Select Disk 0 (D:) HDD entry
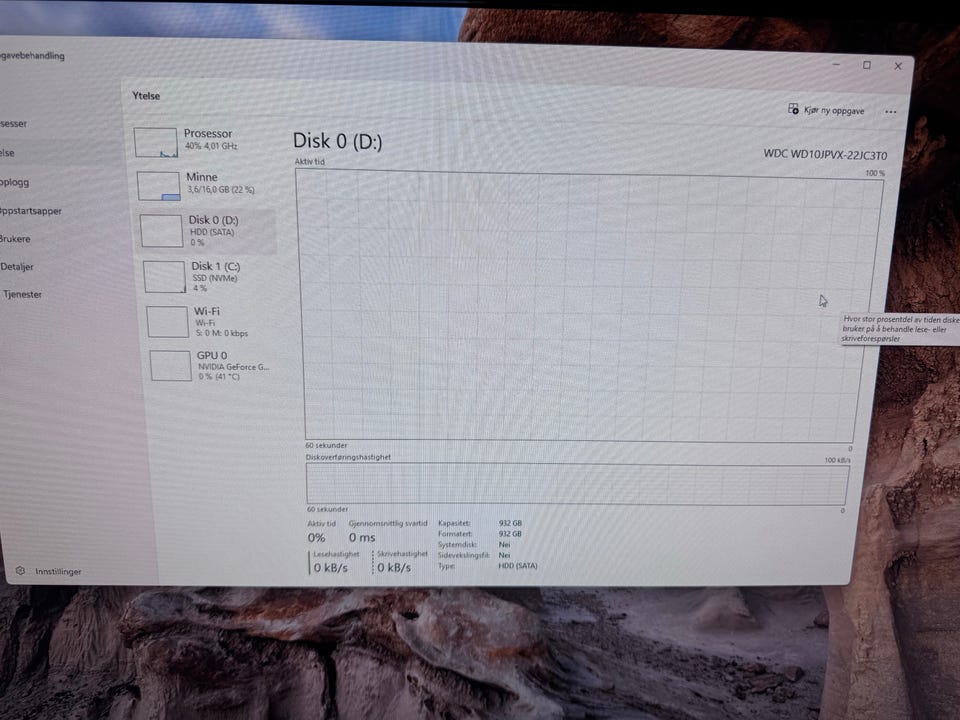This screenshot has width=960, height=720. [x=205, y=230]
